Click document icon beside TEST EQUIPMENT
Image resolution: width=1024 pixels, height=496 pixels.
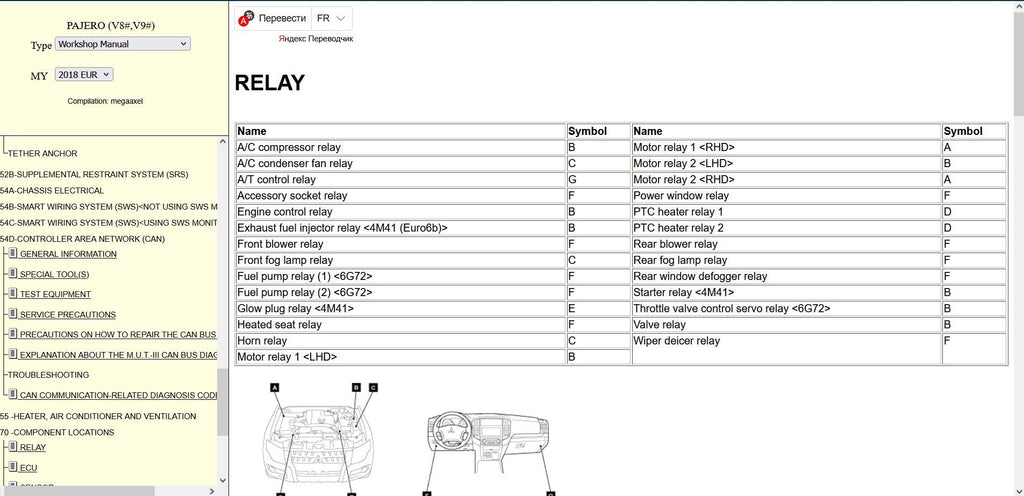click(13, 294)
